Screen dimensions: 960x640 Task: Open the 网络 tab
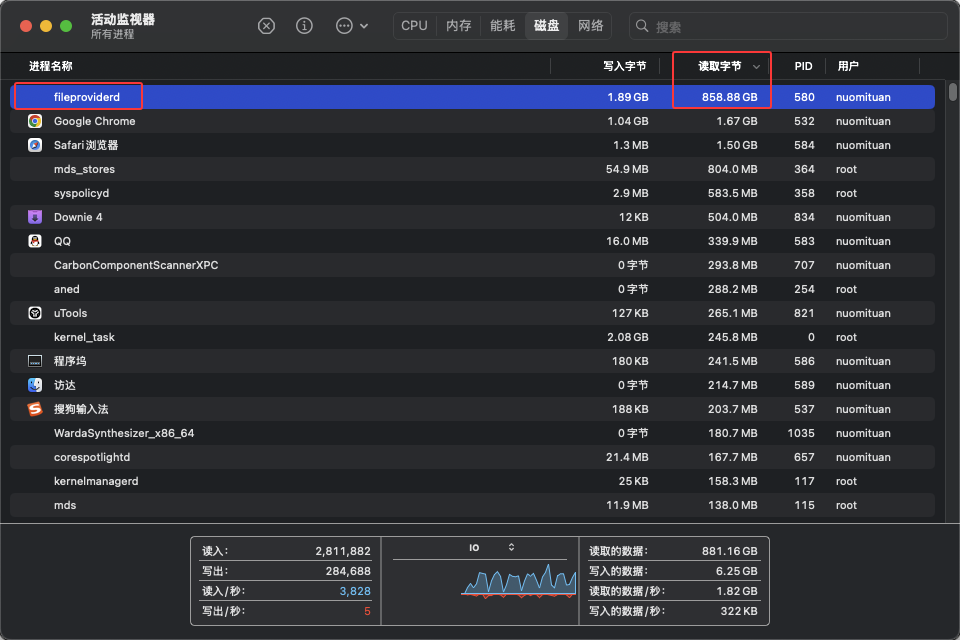[x=591, y=26]
